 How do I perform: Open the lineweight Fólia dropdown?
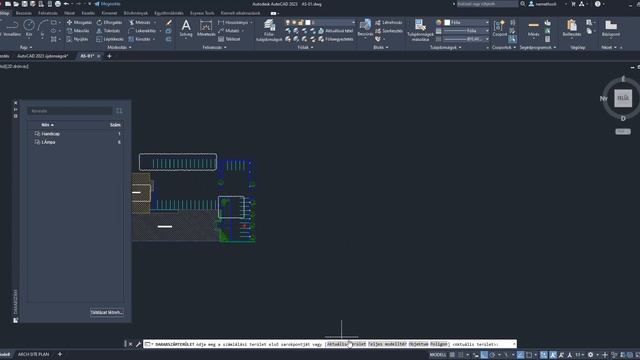click(x=466, y=31)
